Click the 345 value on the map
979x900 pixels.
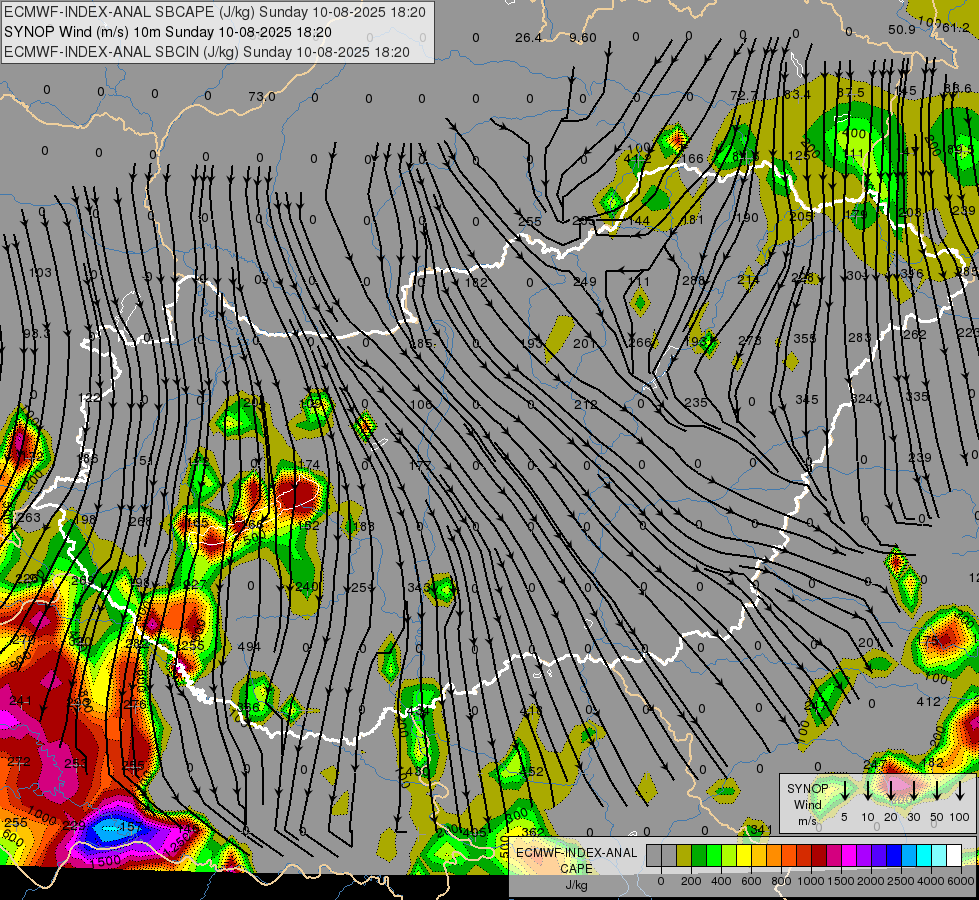coord(807,399)
